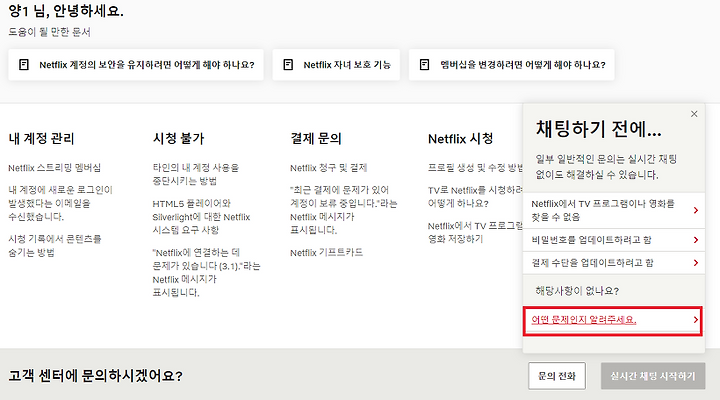Open HTML5 플레이어와 Silverlight system requirements link
This screenshot has height=400, width=720.
tap(201, 216)
